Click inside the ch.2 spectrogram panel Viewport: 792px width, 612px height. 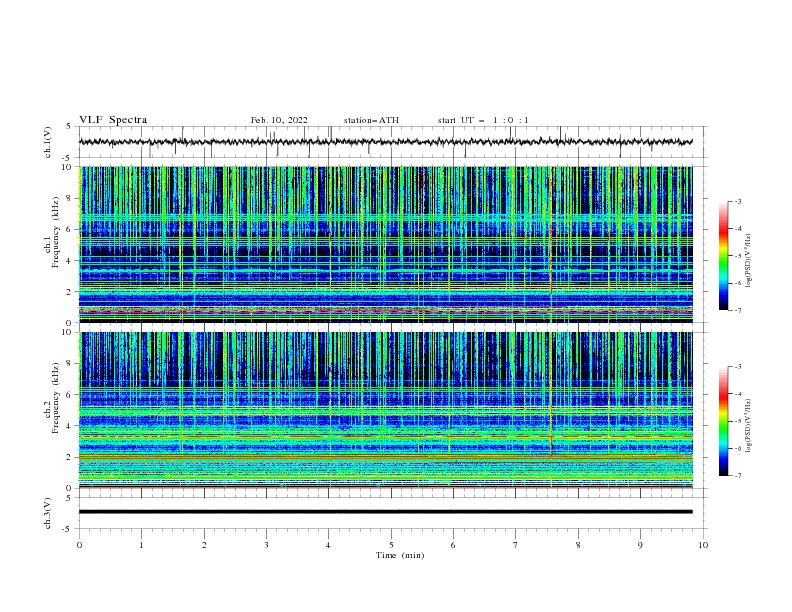[390, 410]
